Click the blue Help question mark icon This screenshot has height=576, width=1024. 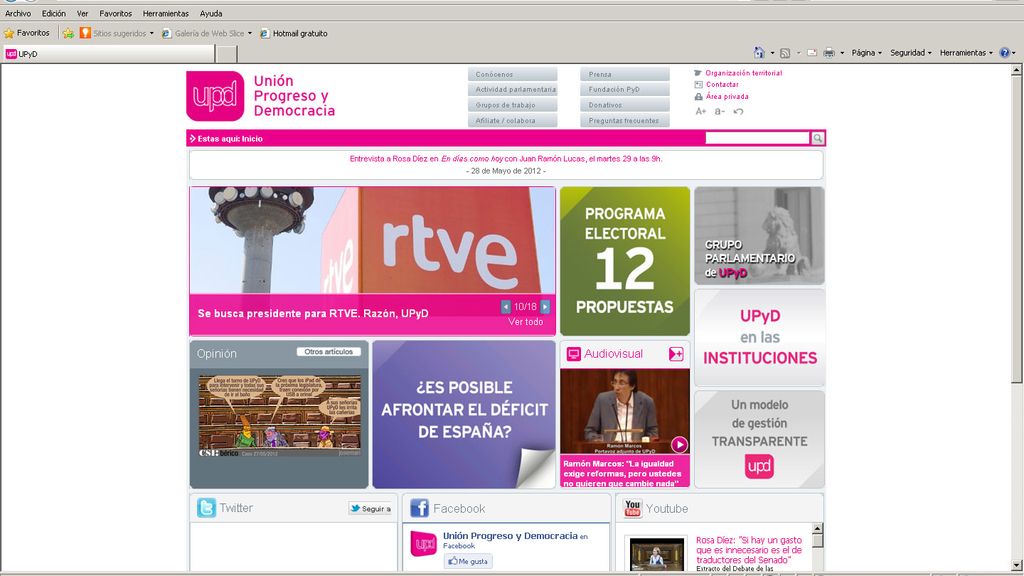coord(1004,53)
